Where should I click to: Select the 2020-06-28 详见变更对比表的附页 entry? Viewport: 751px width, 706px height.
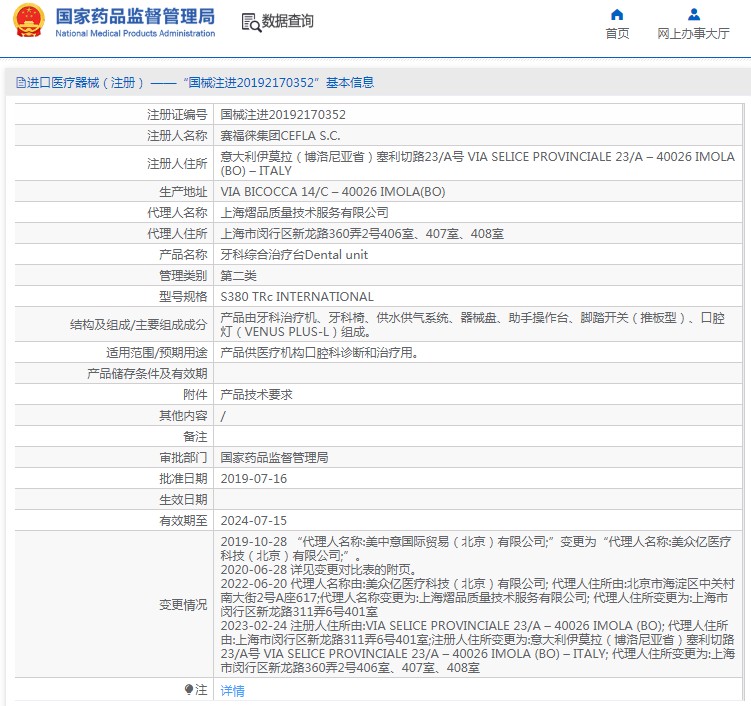point(319,570)
